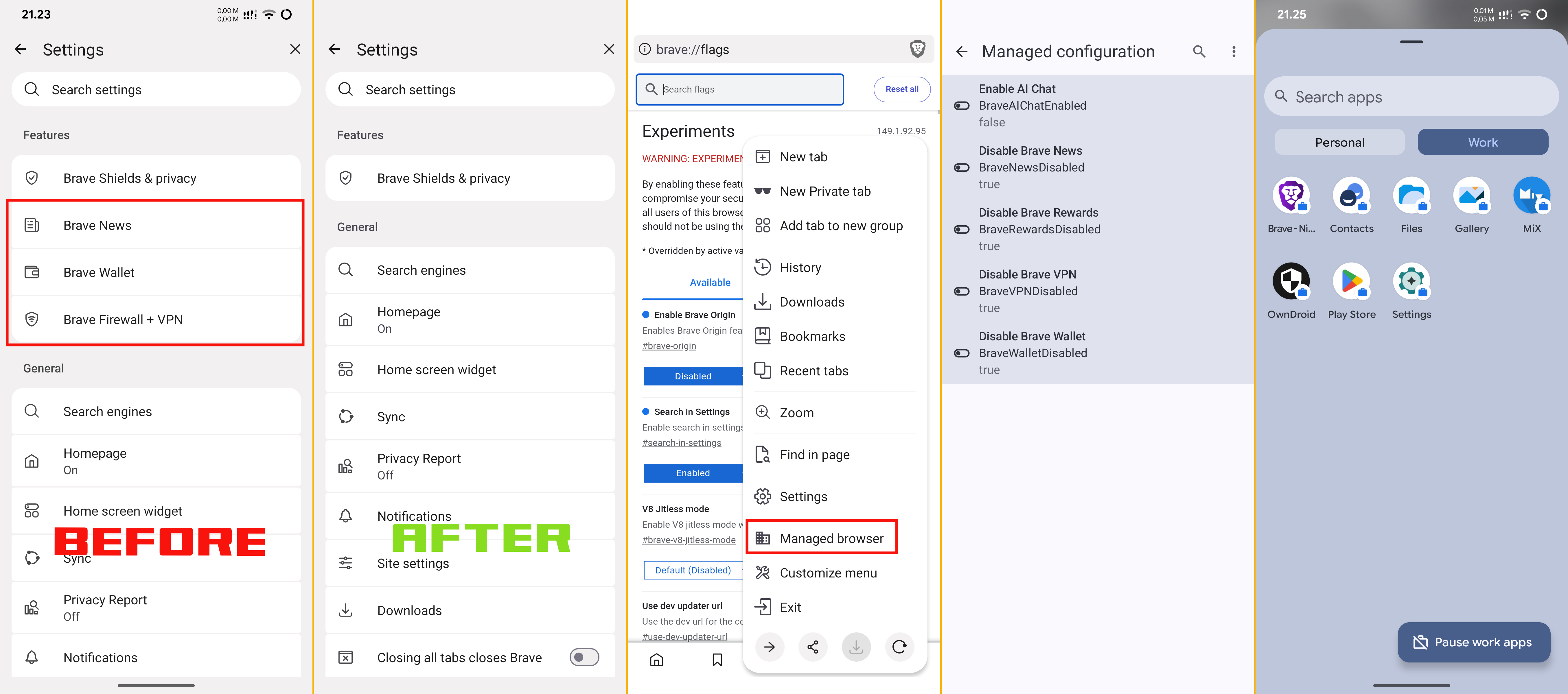Tap Pause work apps button
This screenshot has width=1568, height=694.
(1474, 642)
